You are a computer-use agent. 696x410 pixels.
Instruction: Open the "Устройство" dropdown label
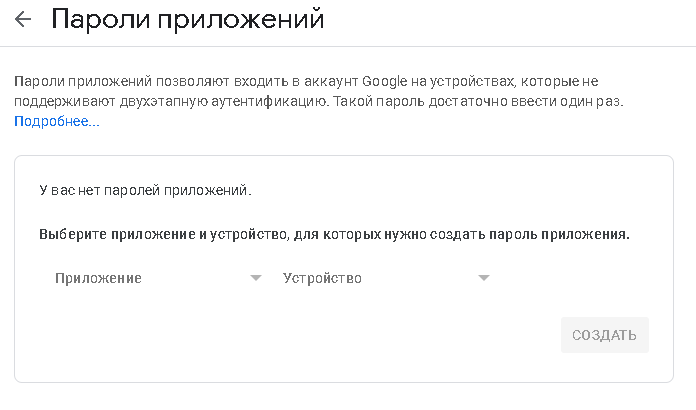(x=322, y=278)
